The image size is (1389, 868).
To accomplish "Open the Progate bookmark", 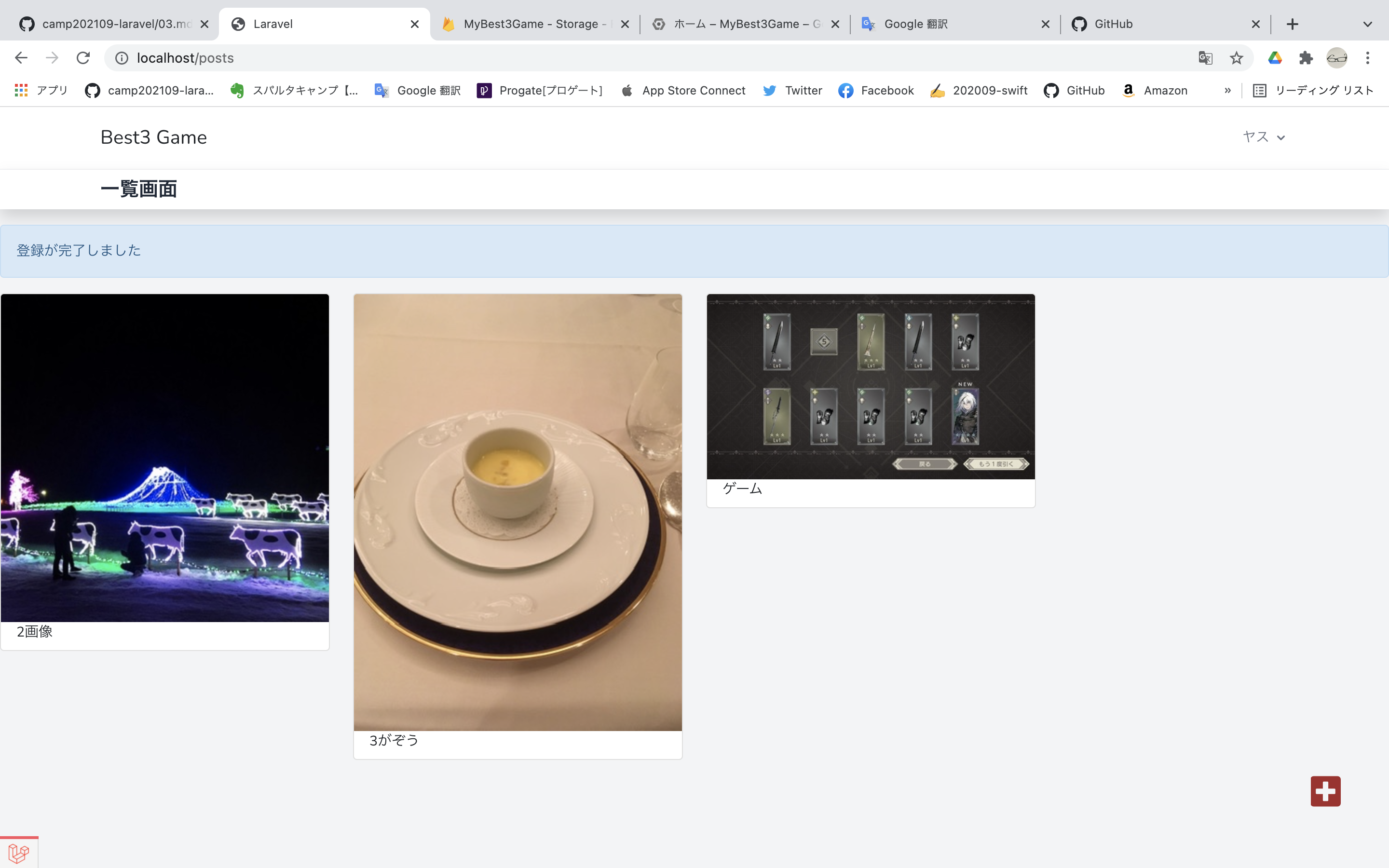I will point(540,90).
